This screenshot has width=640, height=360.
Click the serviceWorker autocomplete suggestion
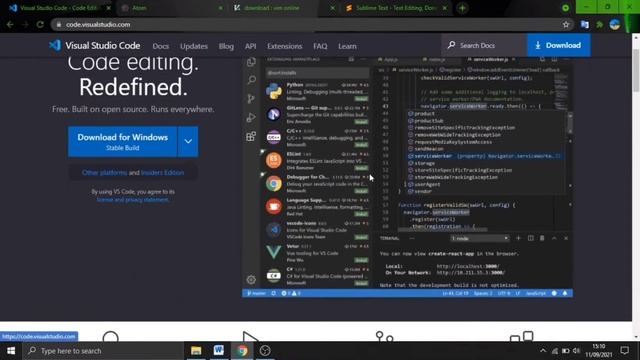pyautogui.click(x=485, y=156)
